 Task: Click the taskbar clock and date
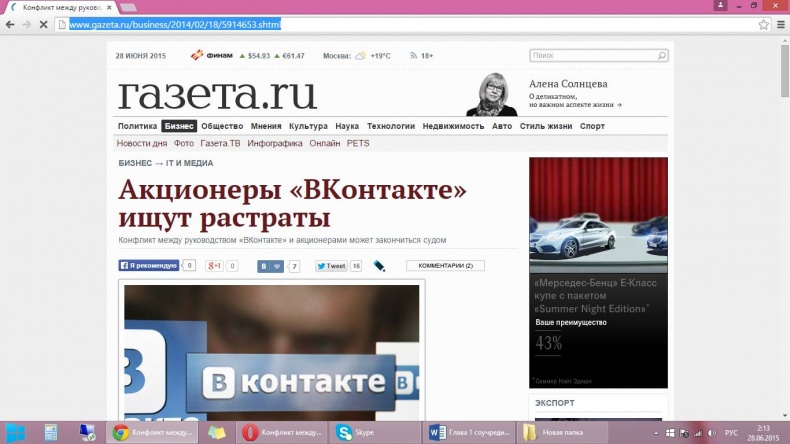[763, 433]
